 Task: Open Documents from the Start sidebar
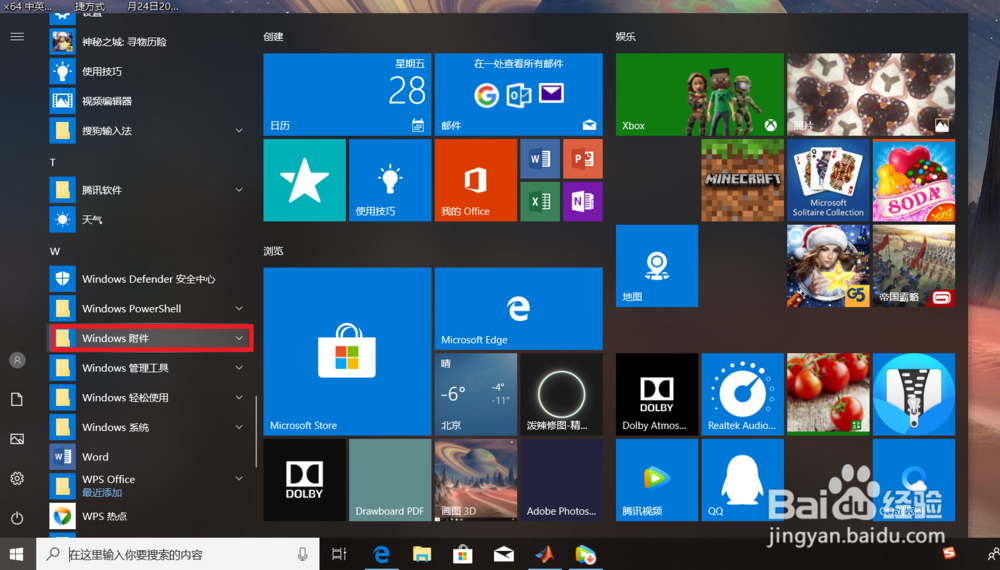tap(17, 400)
